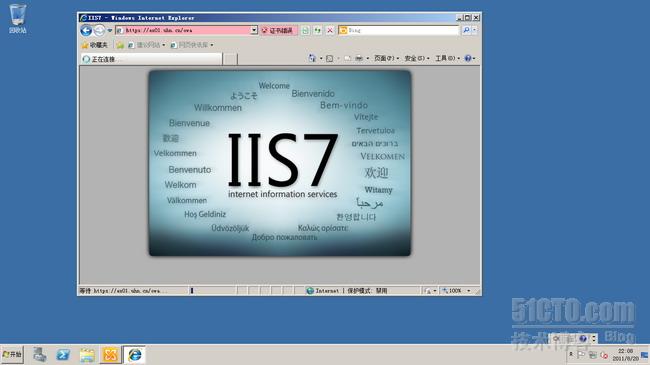Click the Show Desktop button

645,355
